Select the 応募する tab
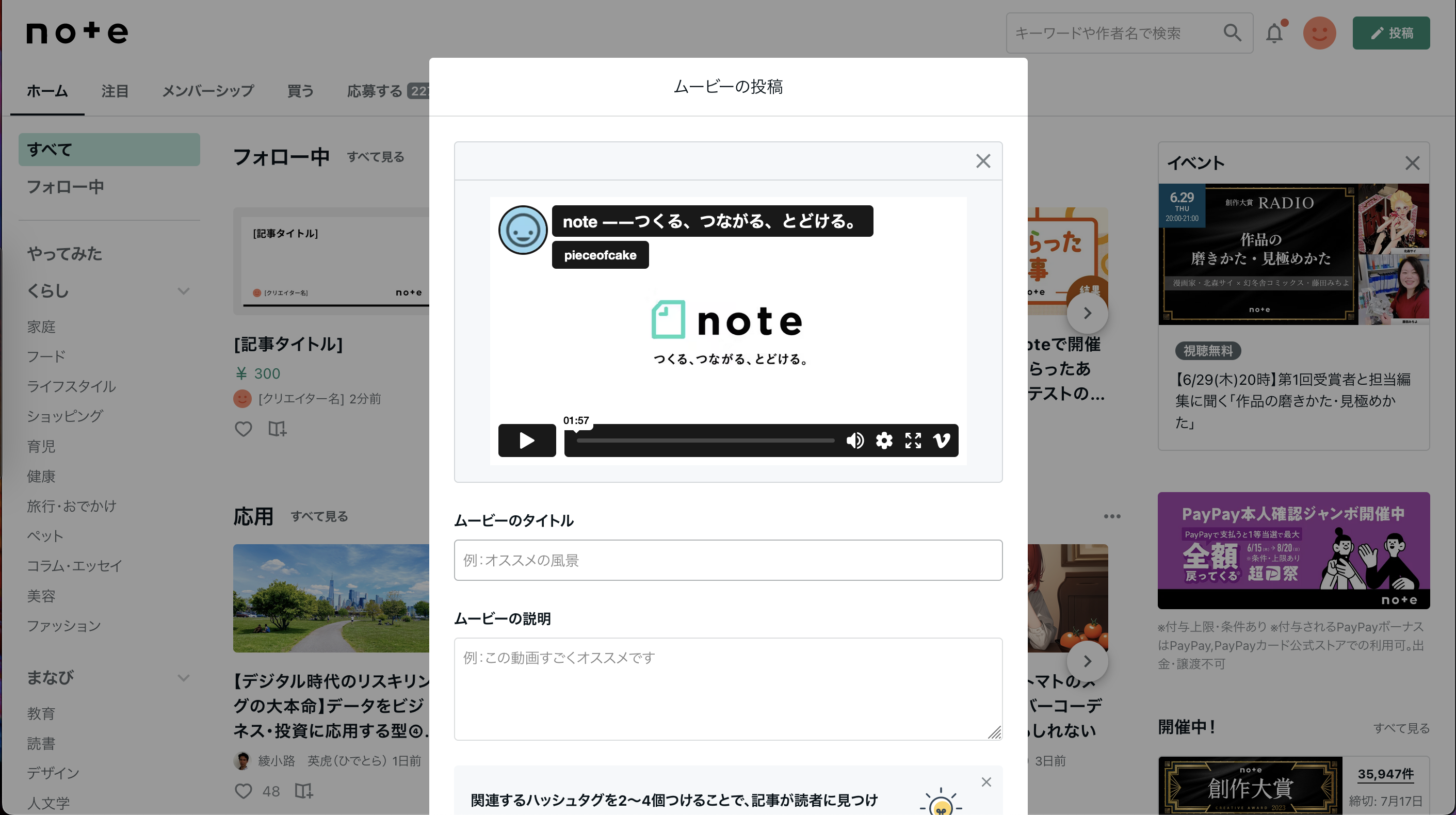Viewport: 1456px width, 815px height. point(374,91)
